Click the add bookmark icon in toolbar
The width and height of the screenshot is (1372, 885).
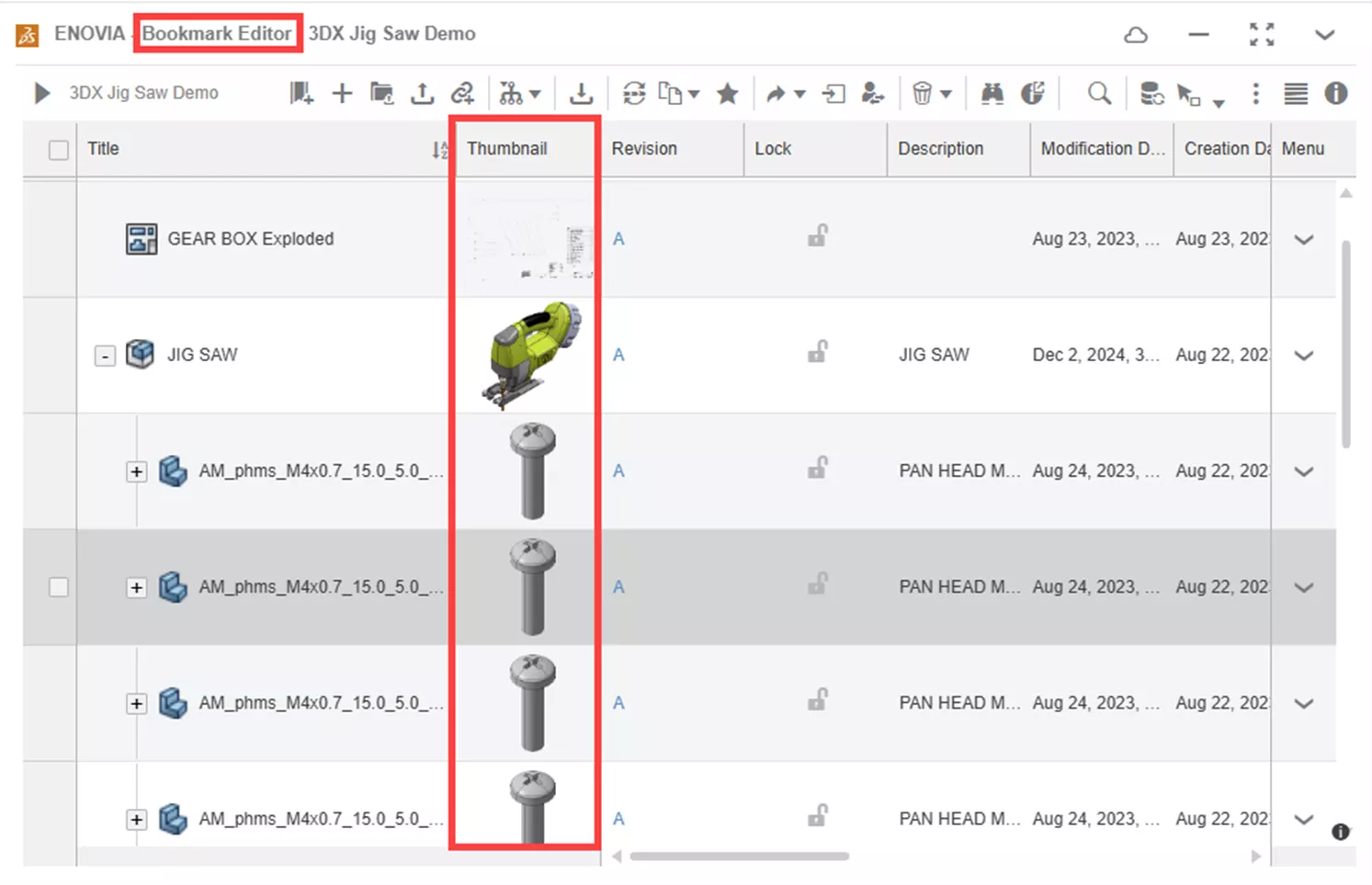coord(301,93)
